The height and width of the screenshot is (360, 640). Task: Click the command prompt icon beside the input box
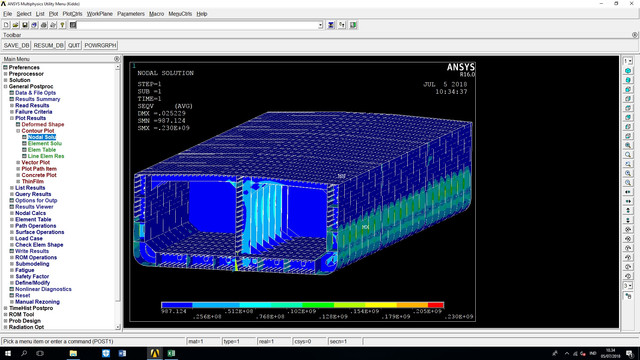click(73, 25)
